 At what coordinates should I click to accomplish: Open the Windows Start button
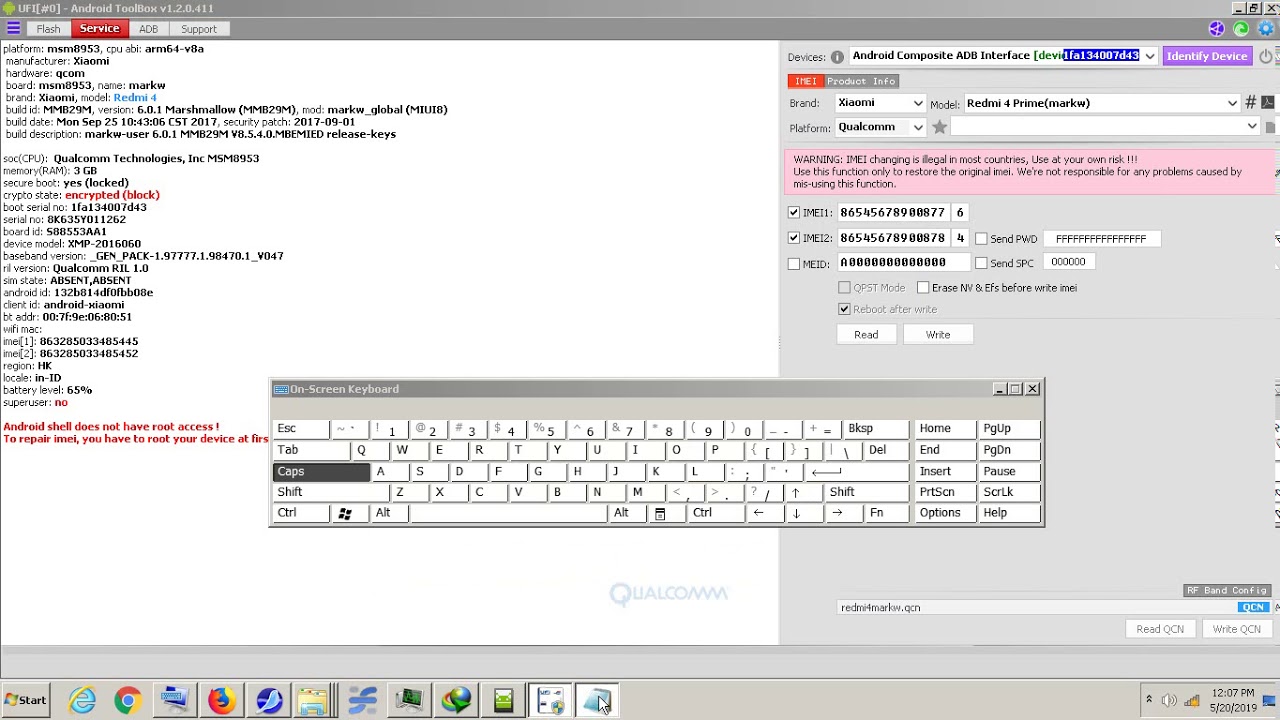tap(26, 700)
